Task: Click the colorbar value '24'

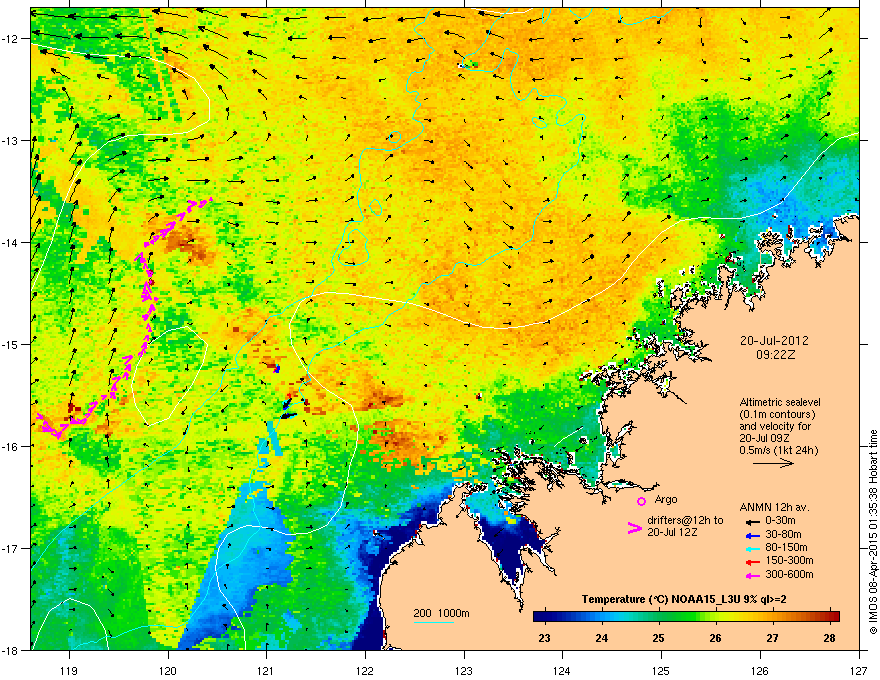Action: tap(601, 638)
